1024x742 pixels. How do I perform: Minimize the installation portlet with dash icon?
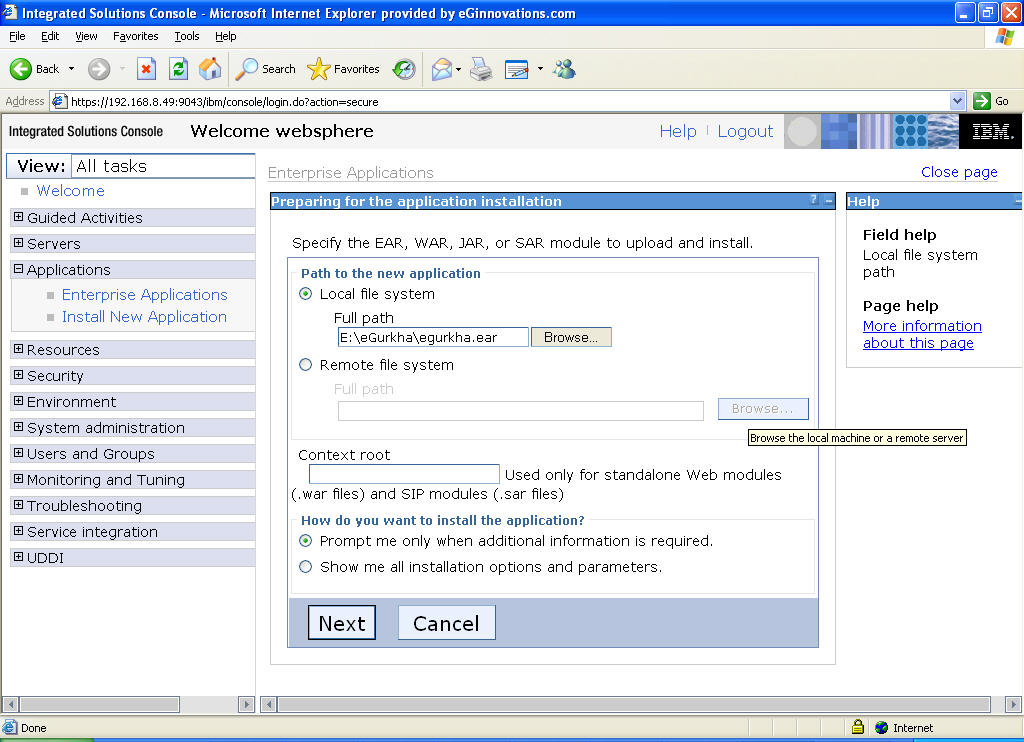tap(829, 201)
